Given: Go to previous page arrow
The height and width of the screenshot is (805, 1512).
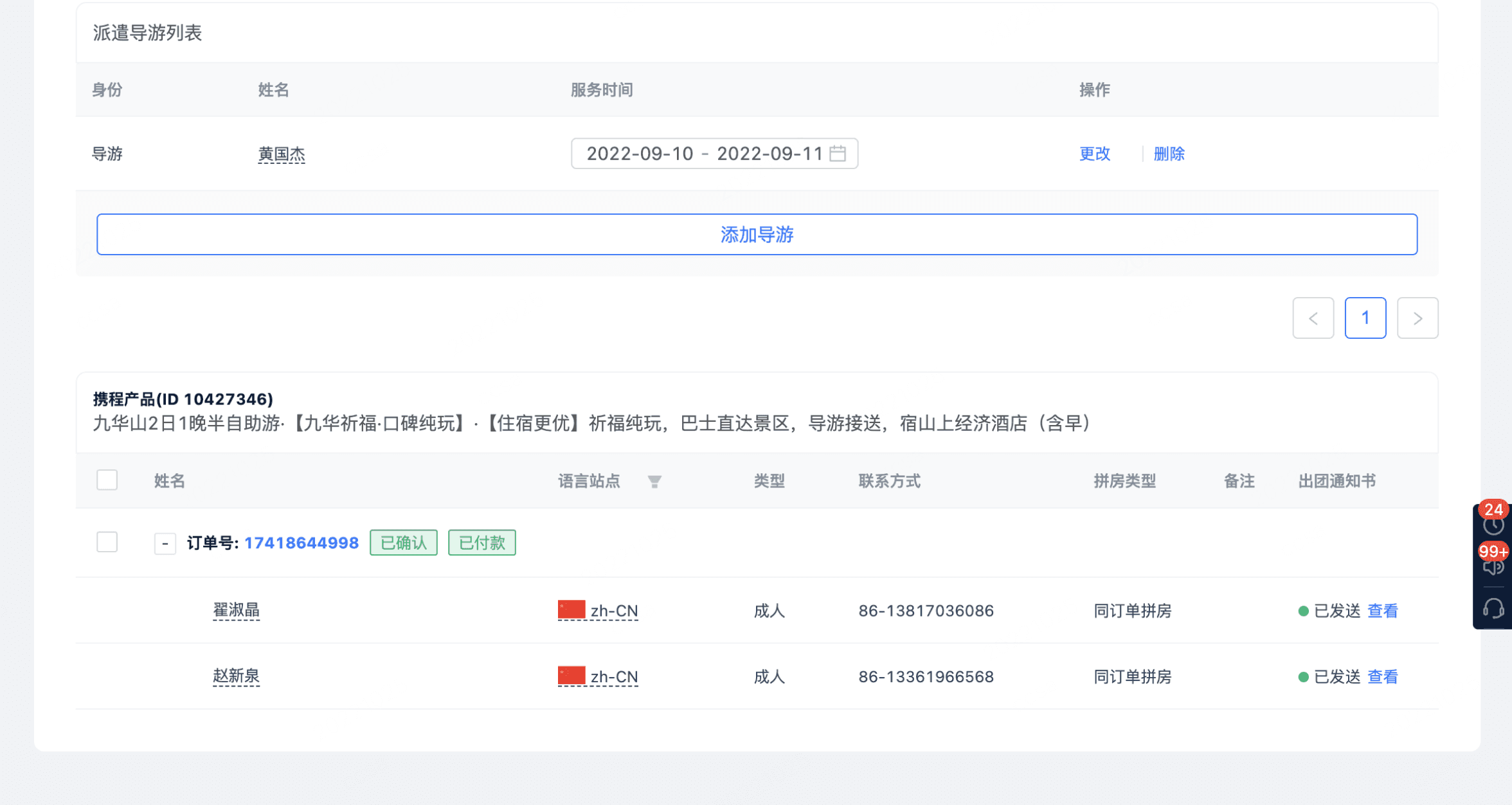Looking at the screenshot, I should pyautogui.click(x=1313, y=318).
